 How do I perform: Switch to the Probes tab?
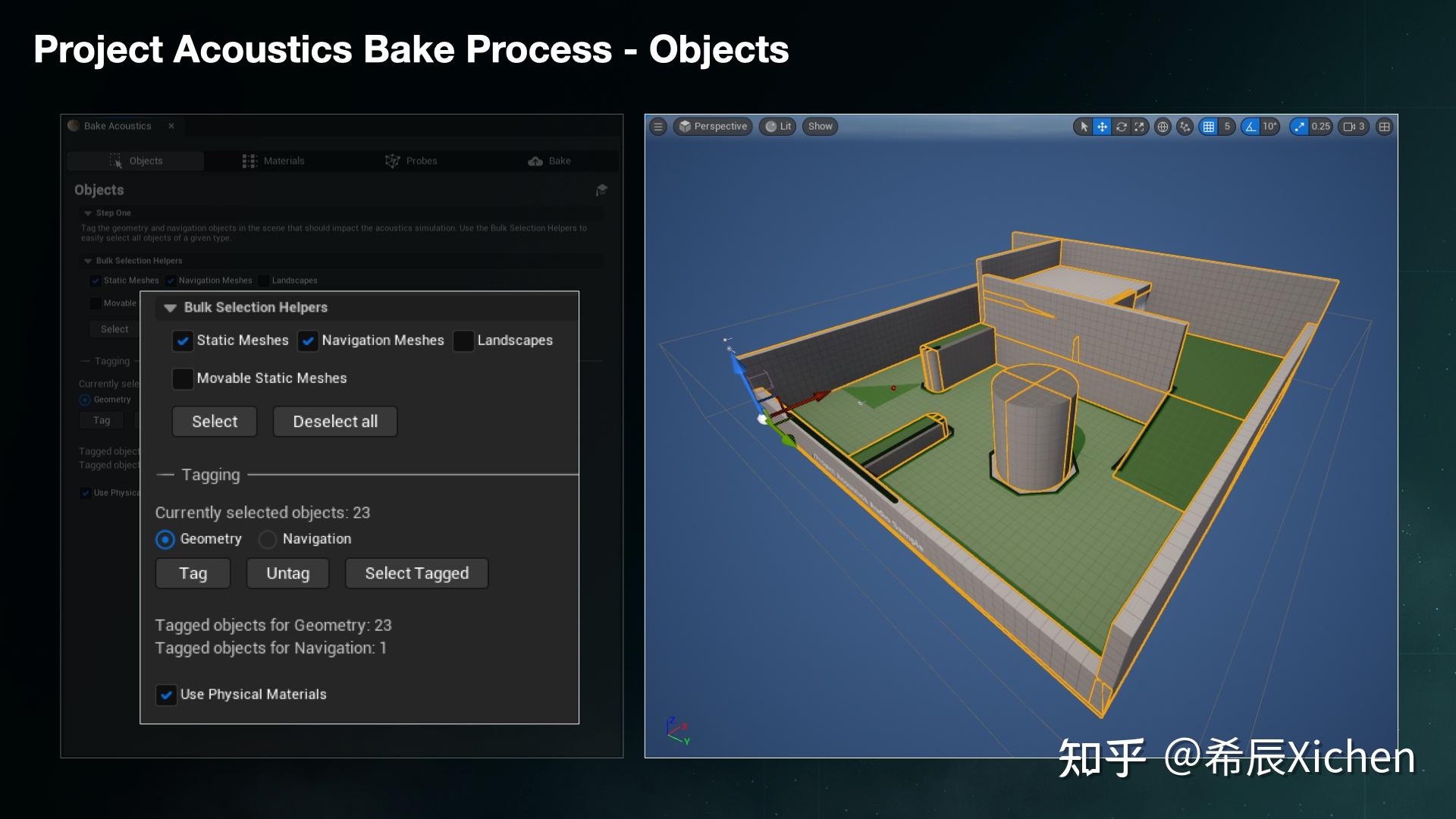(x=412, y=161)
